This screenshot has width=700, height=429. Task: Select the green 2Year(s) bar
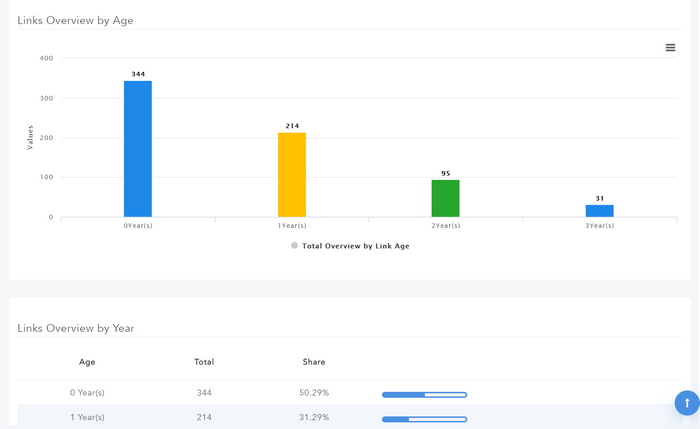pyautogui.click(x=446, y=198)
